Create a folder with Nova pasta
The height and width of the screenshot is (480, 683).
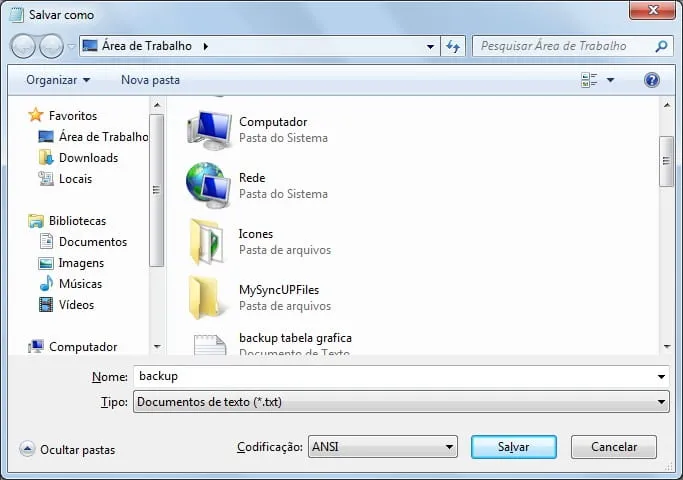click(x=150, y=80)
